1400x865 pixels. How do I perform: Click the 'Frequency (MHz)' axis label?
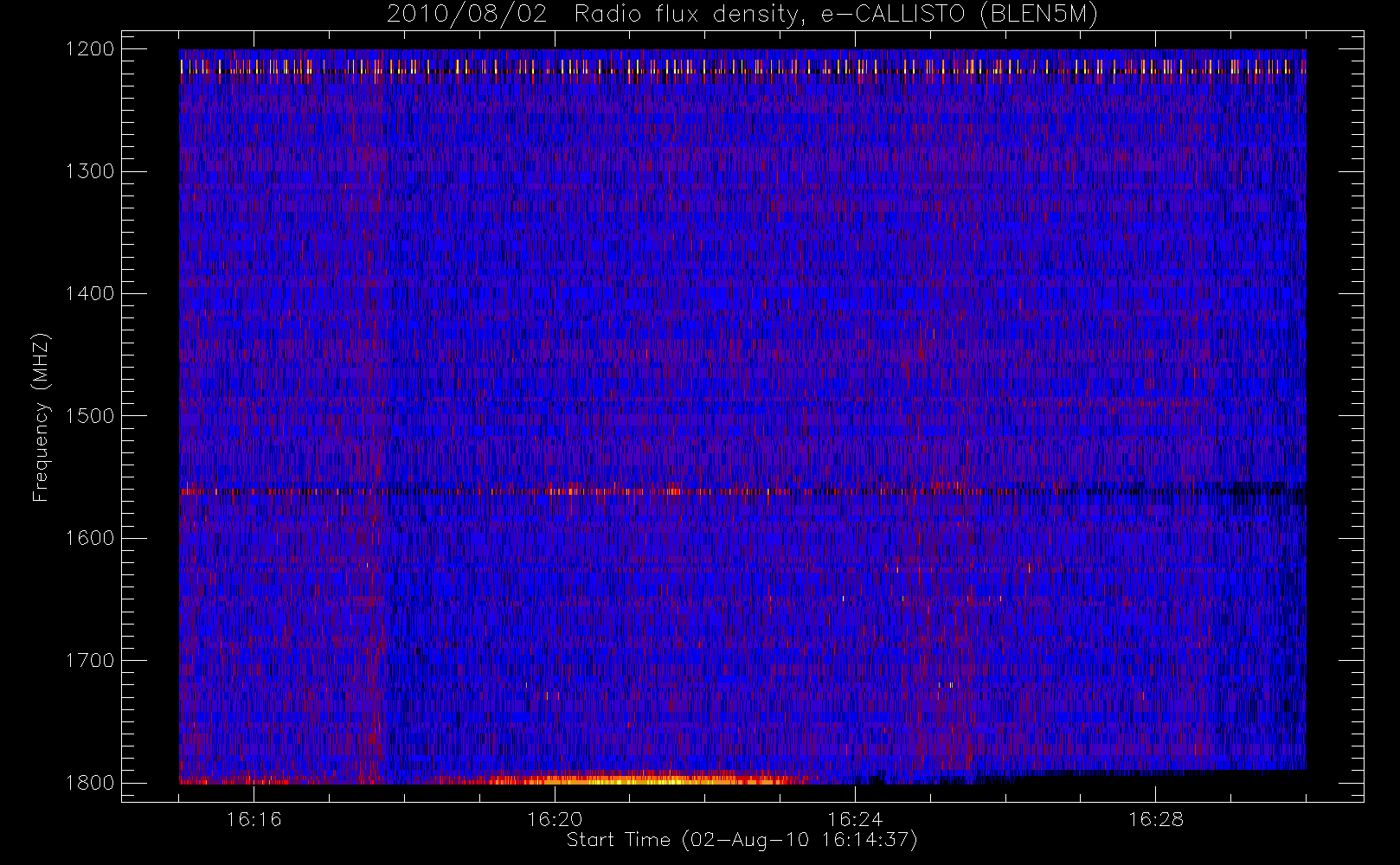click(41, 417)
